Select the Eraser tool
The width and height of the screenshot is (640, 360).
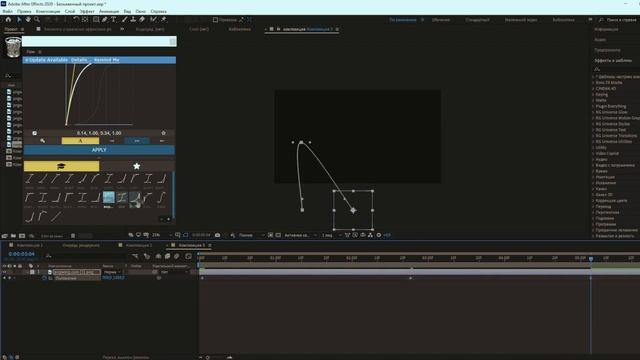[x=142, y=19]
